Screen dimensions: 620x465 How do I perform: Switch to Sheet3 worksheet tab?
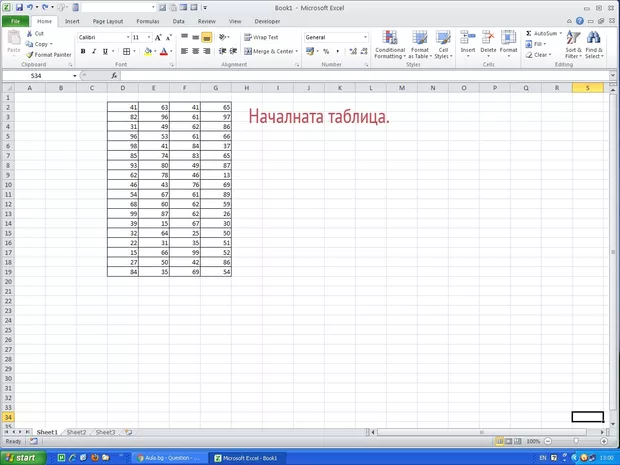[106, 432]
